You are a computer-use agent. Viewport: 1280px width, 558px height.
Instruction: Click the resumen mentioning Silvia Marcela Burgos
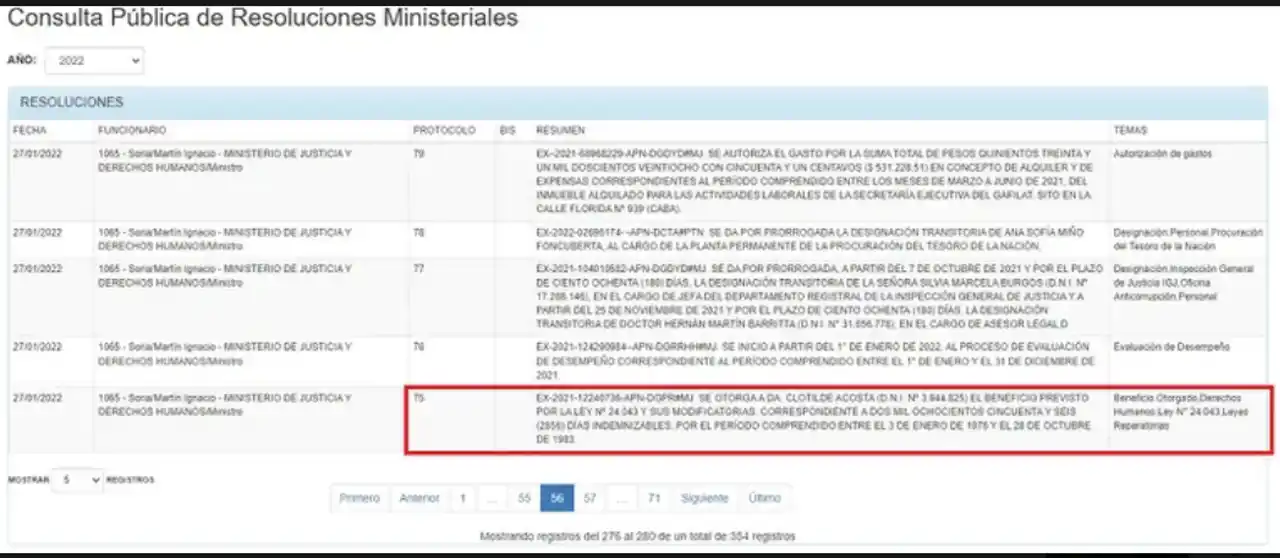pyautogui.click(x=818, y=296)
